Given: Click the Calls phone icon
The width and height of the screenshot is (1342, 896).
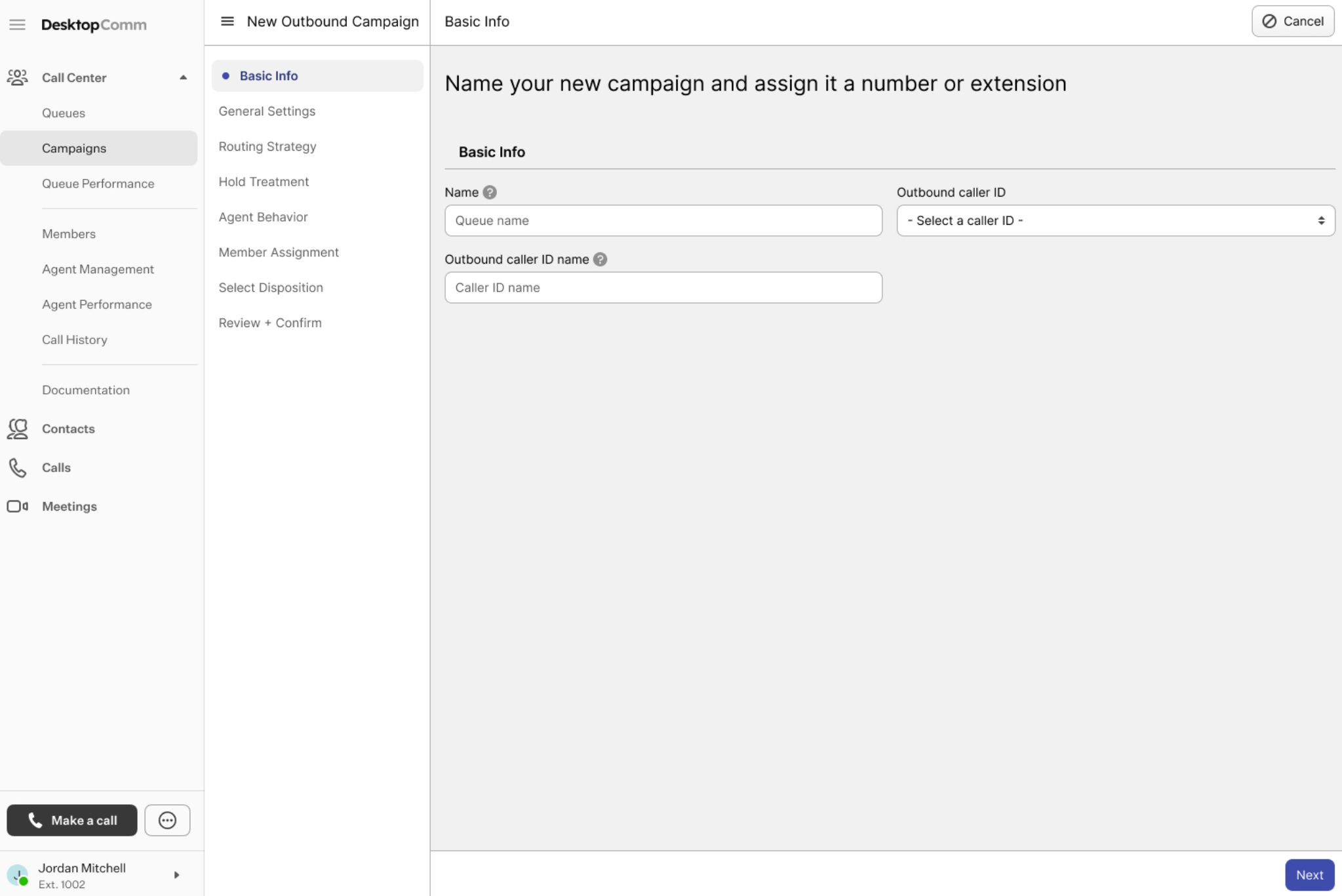Looking at the screenshot, I should (x=18, y=467).
